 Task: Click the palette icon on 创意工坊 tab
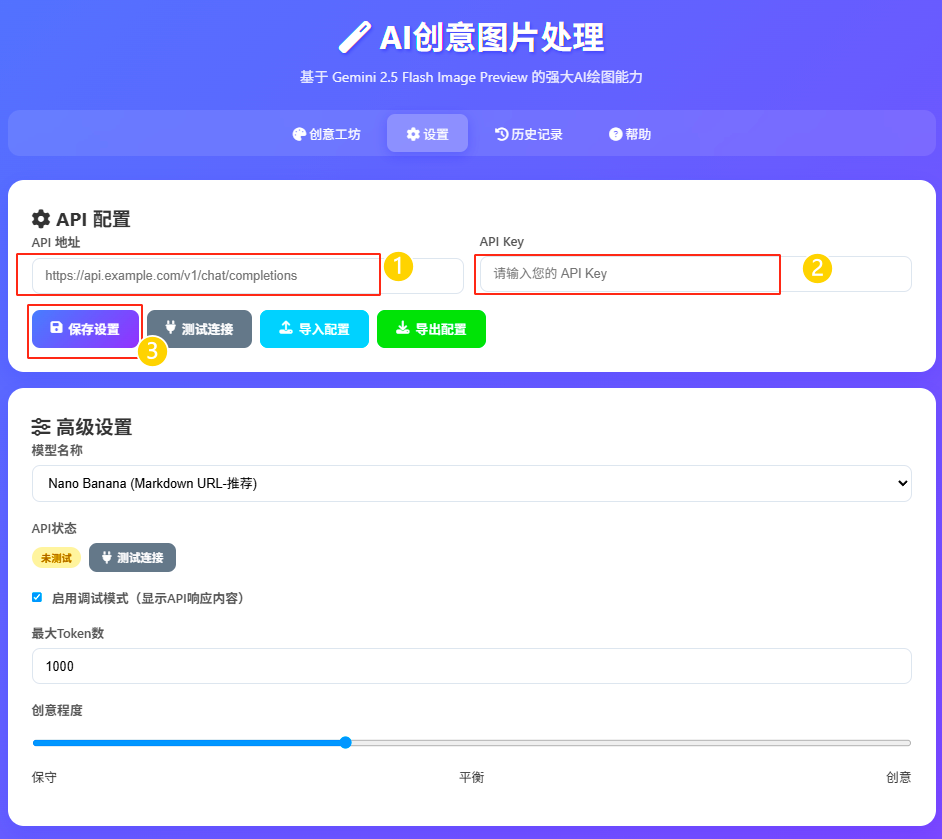click(298, 132)
